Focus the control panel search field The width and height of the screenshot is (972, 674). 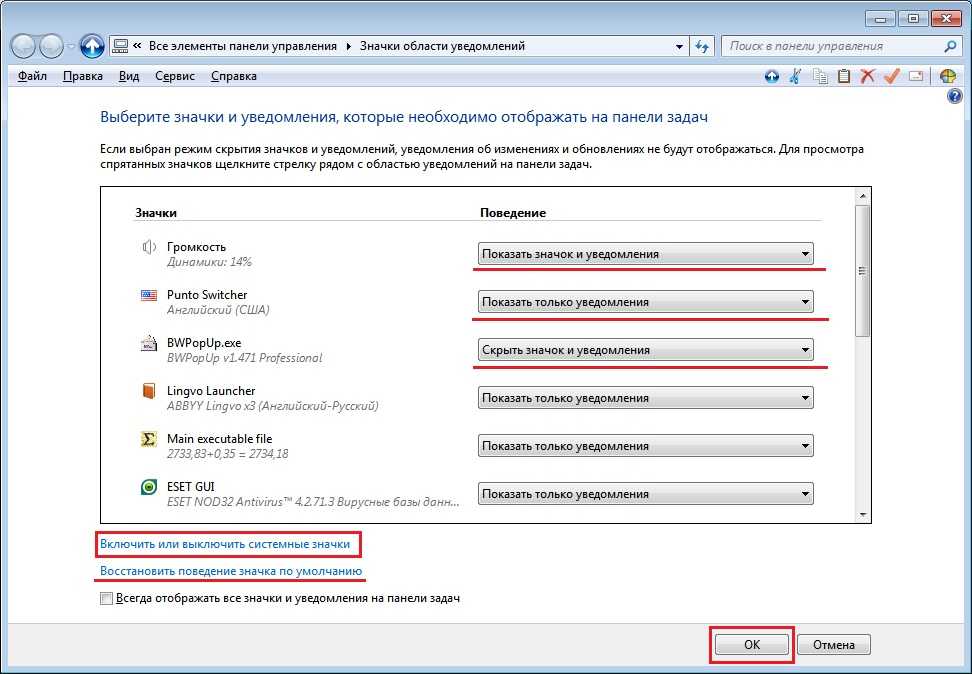point(830,46)
